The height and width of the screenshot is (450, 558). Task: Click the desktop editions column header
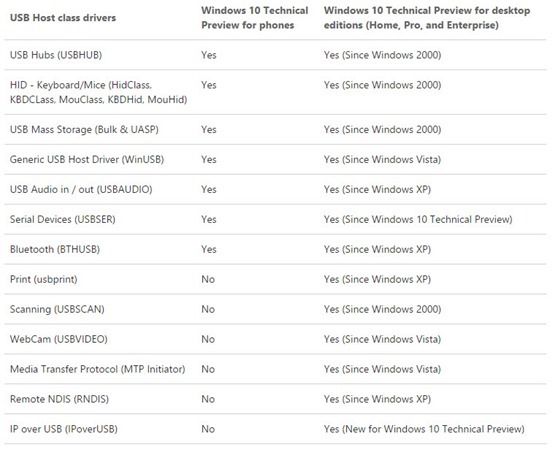pyautogui.click(x=427, y=18)
